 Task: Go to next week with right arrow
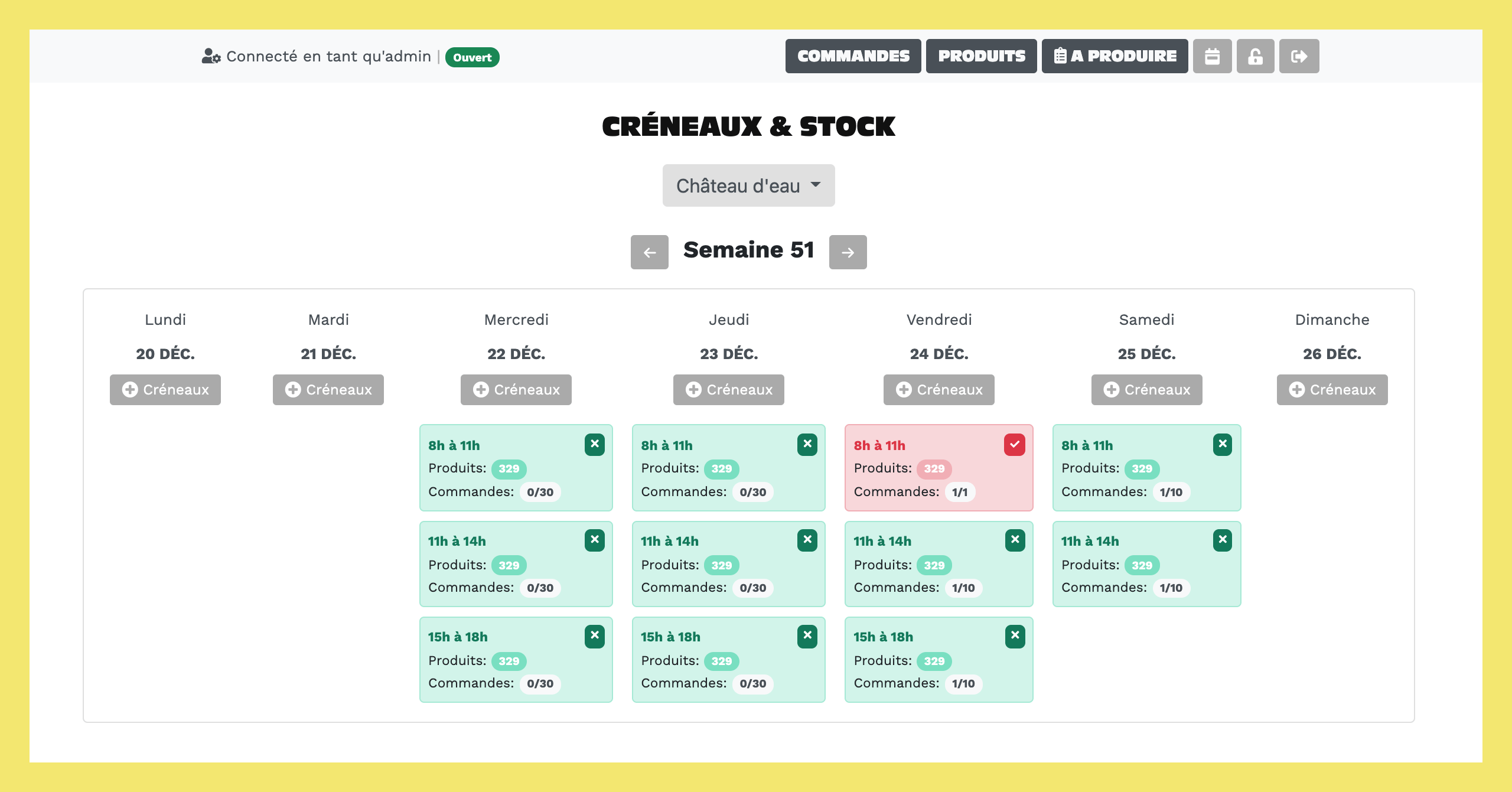tap(848, 252)
